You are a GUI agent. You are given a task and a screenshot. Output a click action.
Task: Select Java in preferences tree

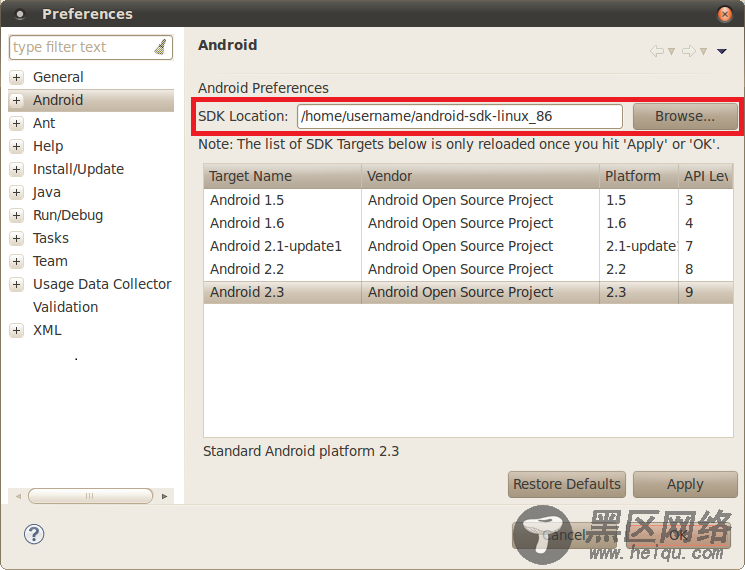click(x=47, y=192)
